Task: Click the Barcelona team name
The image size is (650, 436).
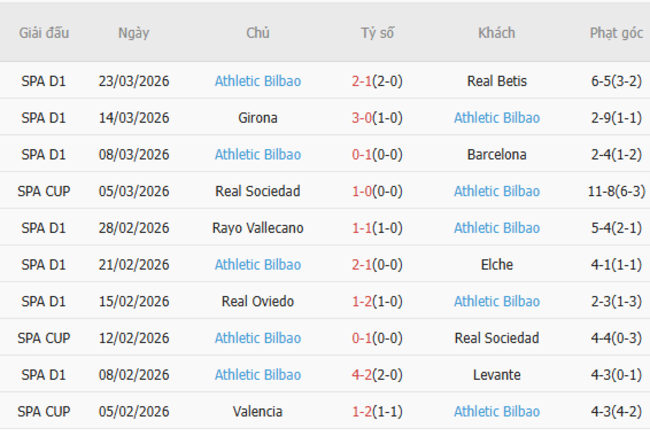Action: coord(496,155)
